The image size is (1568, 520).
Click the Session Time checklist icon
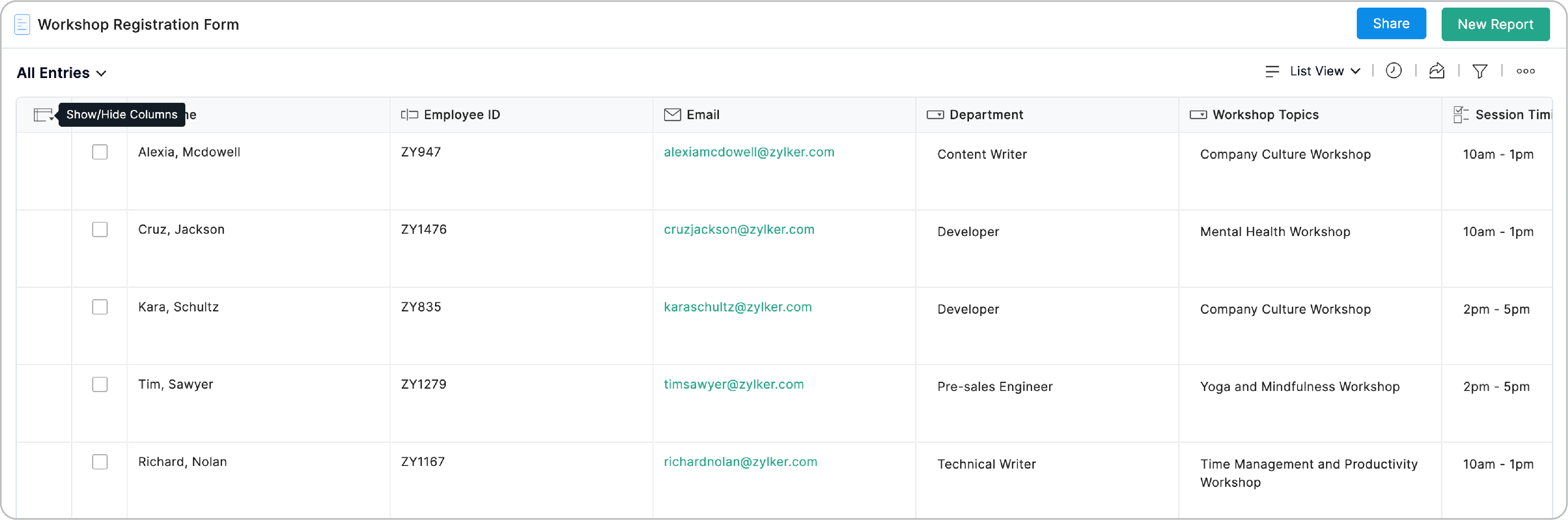(x=1460, y=115)
